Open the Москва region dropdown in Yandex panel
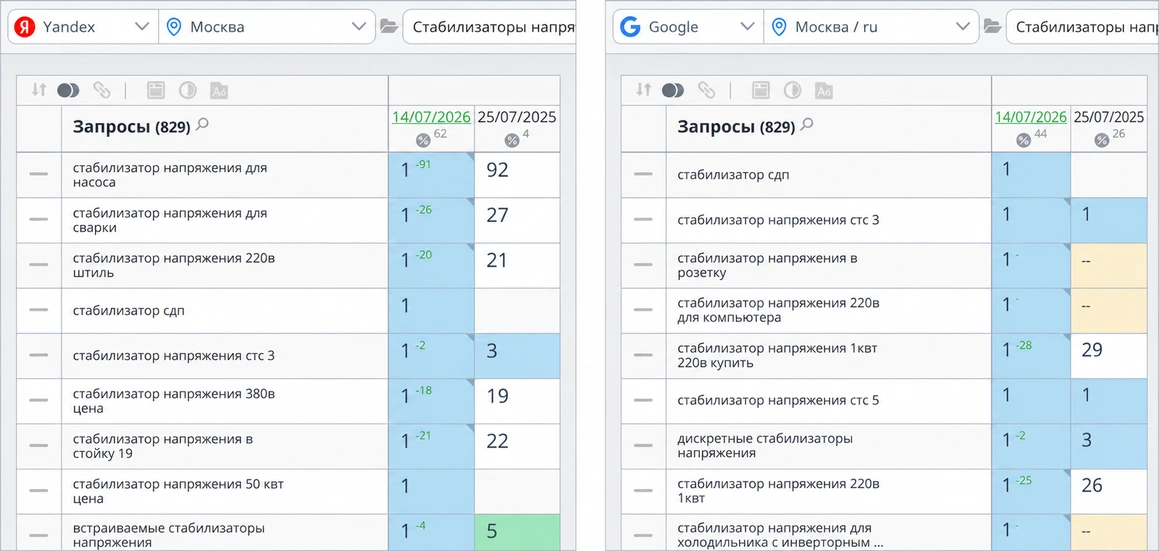The height and width of the screenshot is (551, 1159). pos(267,27)
